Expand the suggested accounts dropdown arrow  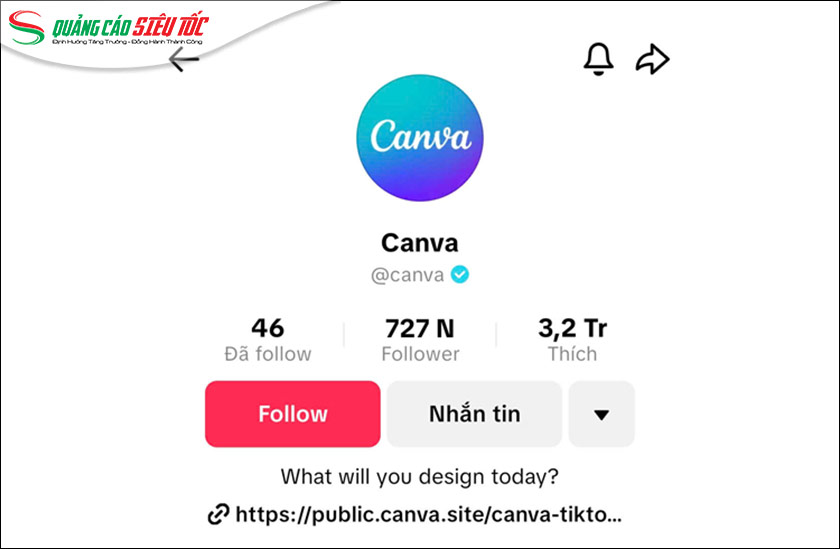pyautogui.click(x=602, y=413)
